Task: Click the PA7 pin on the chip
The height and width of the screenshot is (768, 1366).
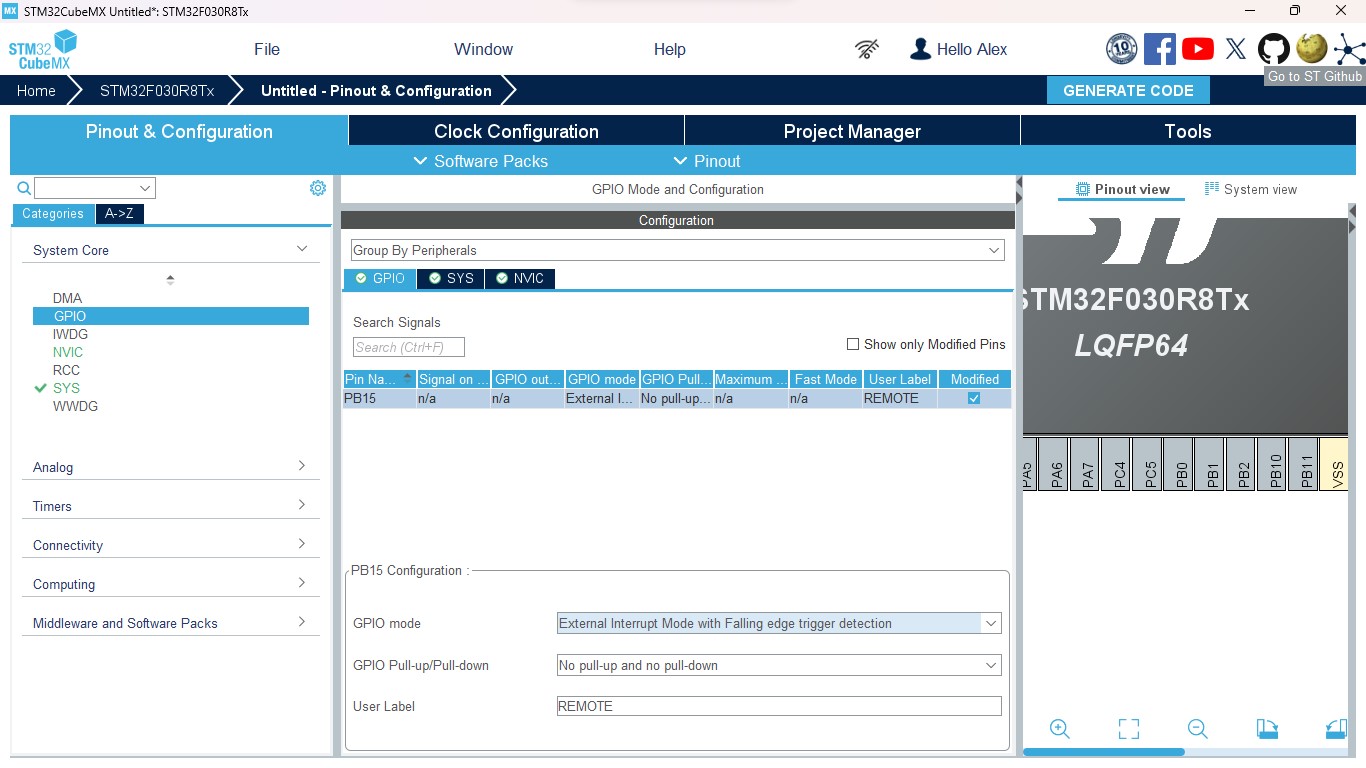Action: [x=1087, y=464]
